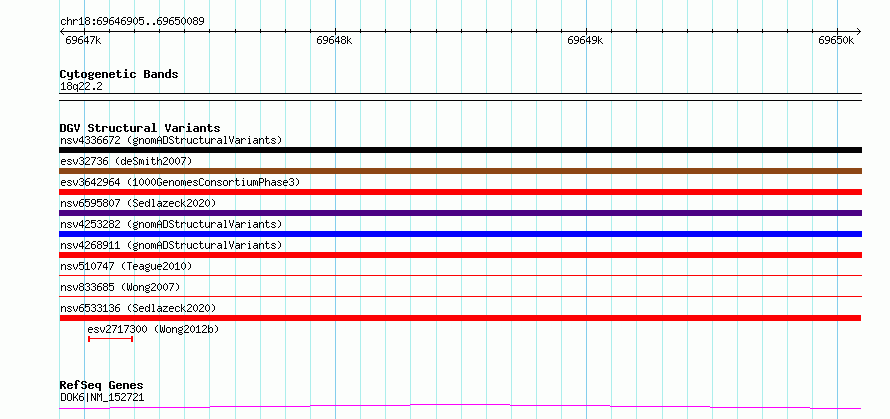
Task: Click the nsv6595807 (Sedlazeck2020) label
Action: click(138, 203)
